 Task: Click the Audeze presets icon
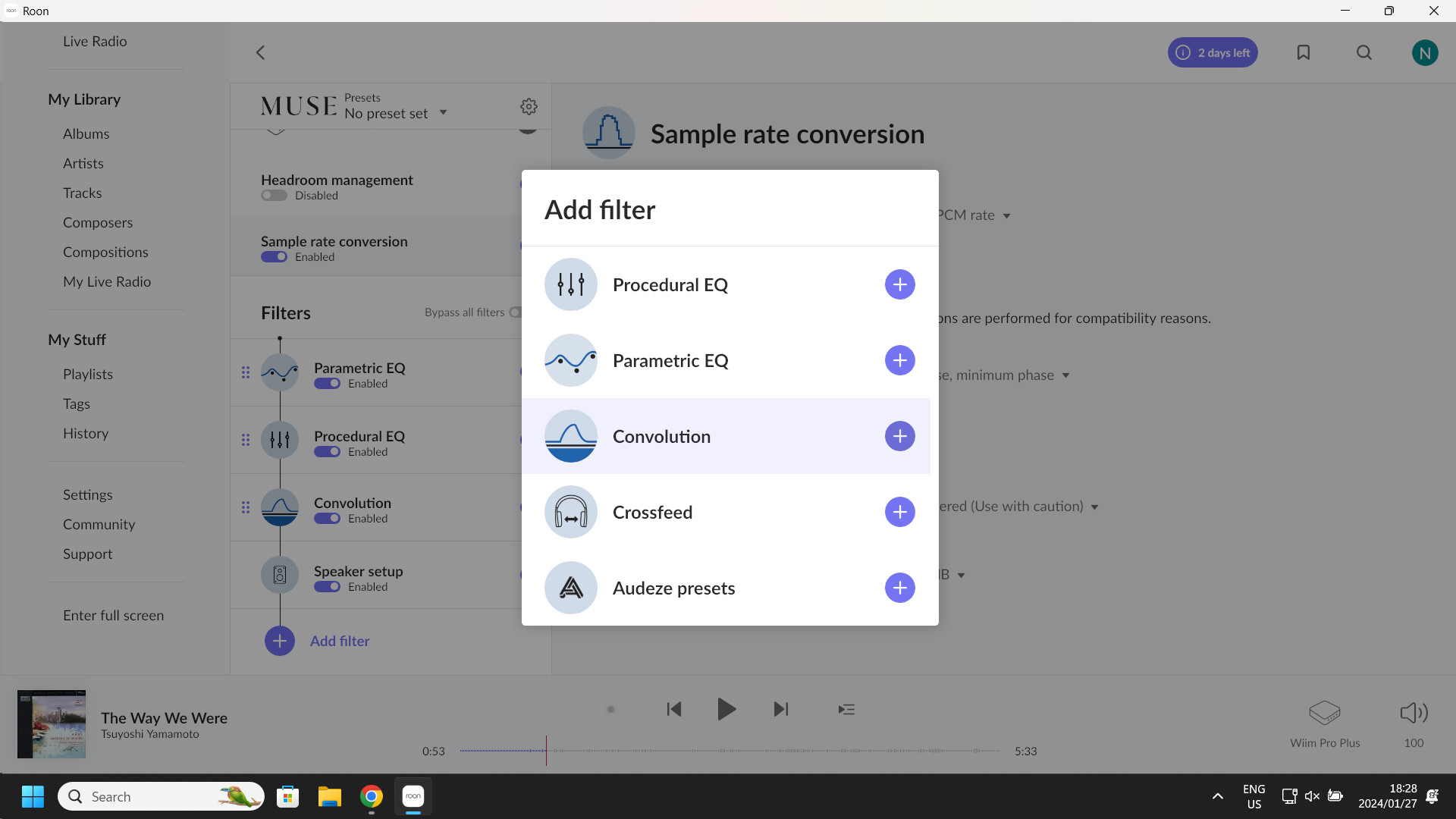(570, 588)
